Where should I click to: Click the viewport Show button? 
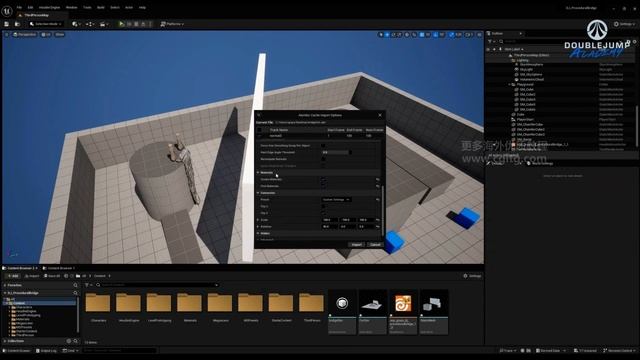(x=60, y=35)
